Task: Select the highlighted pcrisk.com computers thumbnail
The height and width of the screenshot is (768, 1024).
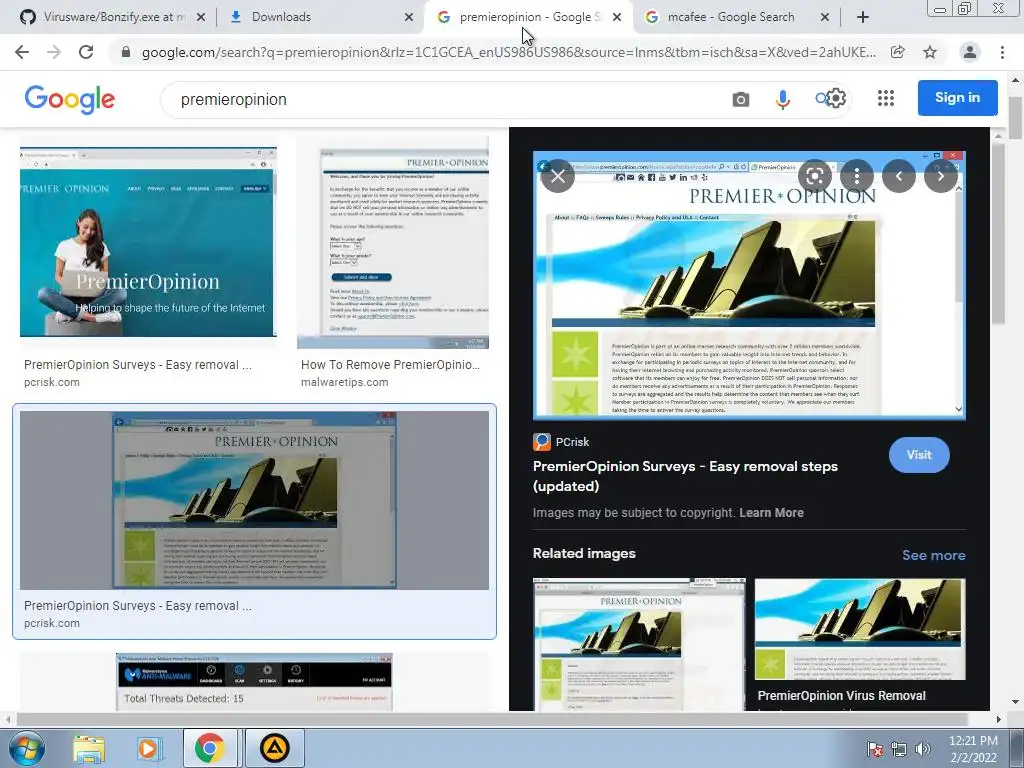Action: pyautogui.click(x=254, y=500)
